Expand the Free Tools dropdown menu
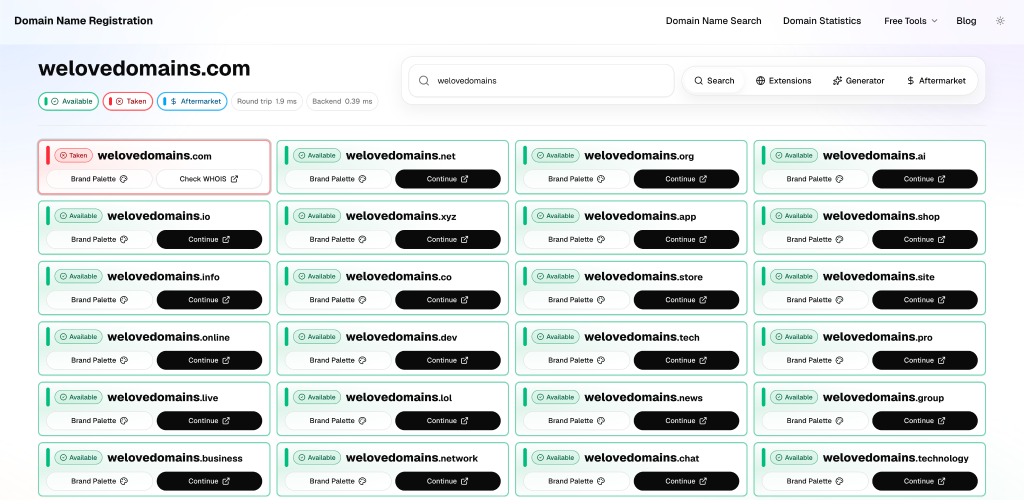Image resolution: width=1024 pixels, height=500 pixels. pos(910,21)
